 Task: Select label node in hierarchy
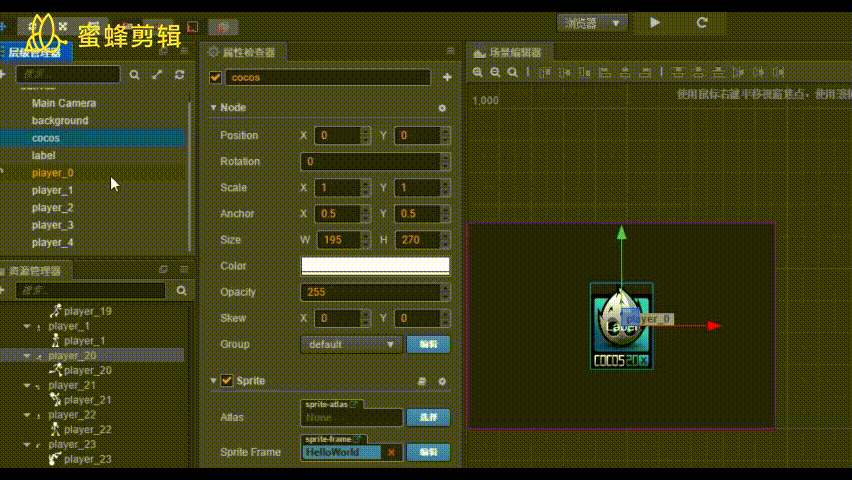coord(43,155)
